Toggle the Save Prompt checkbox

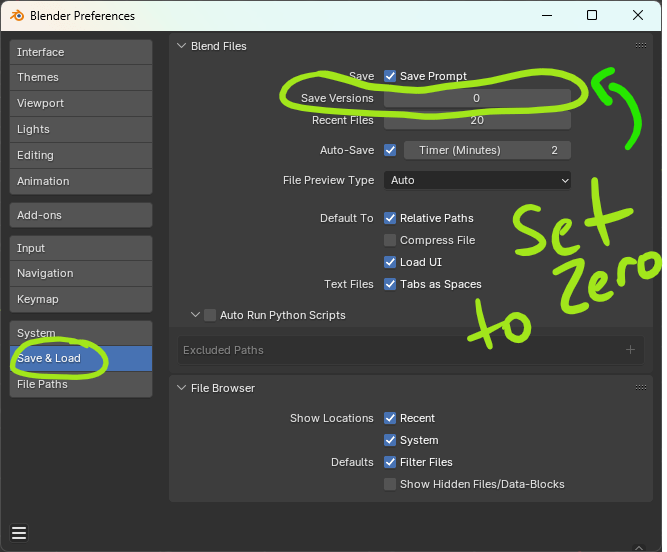pos(390,76)
